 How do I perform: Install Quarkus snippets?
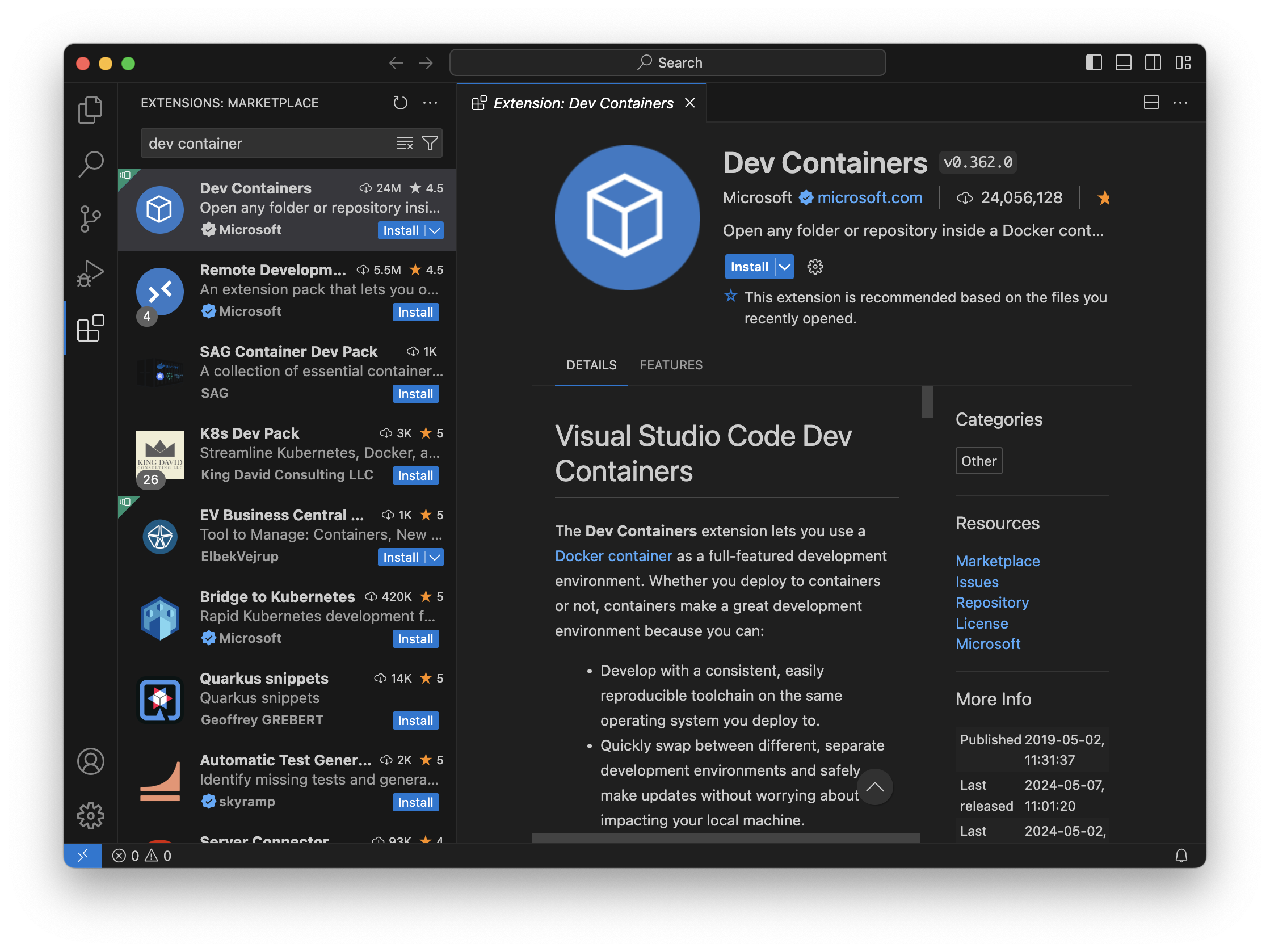point(416,721)
